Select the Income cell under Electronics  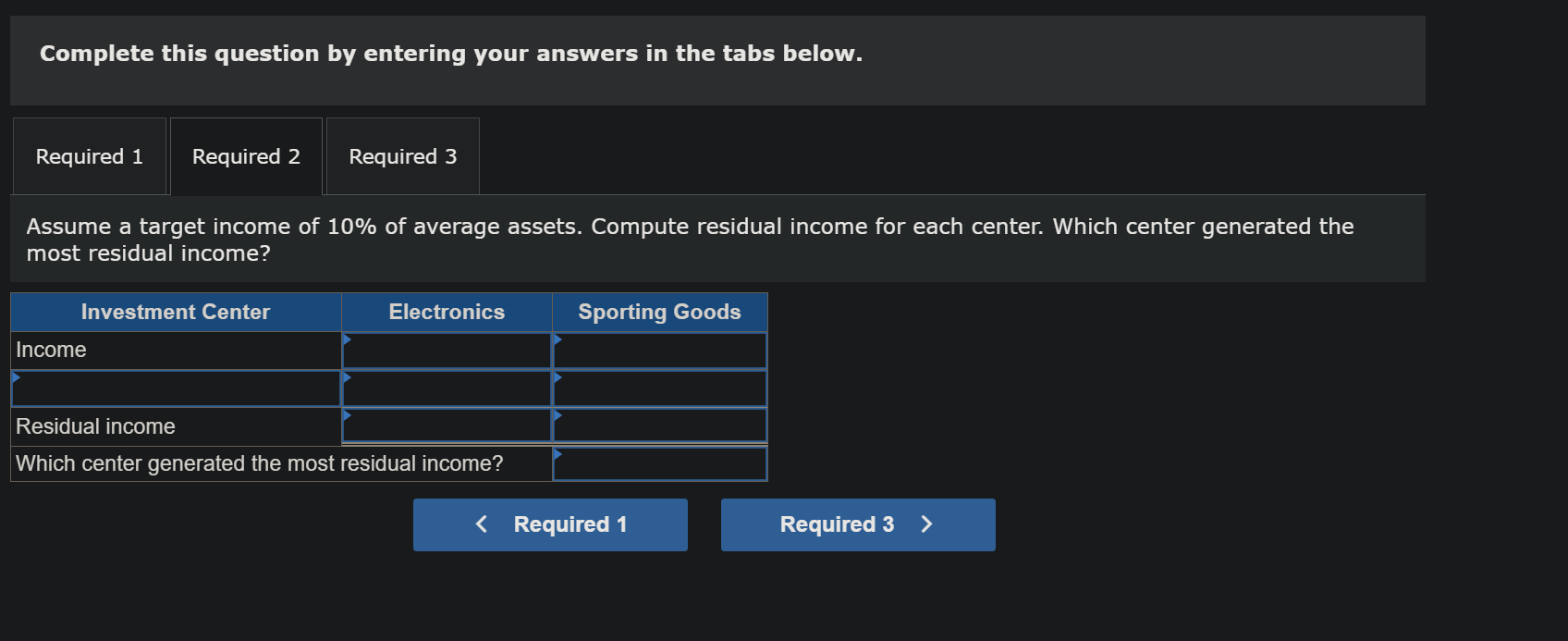tap(447, 350)
